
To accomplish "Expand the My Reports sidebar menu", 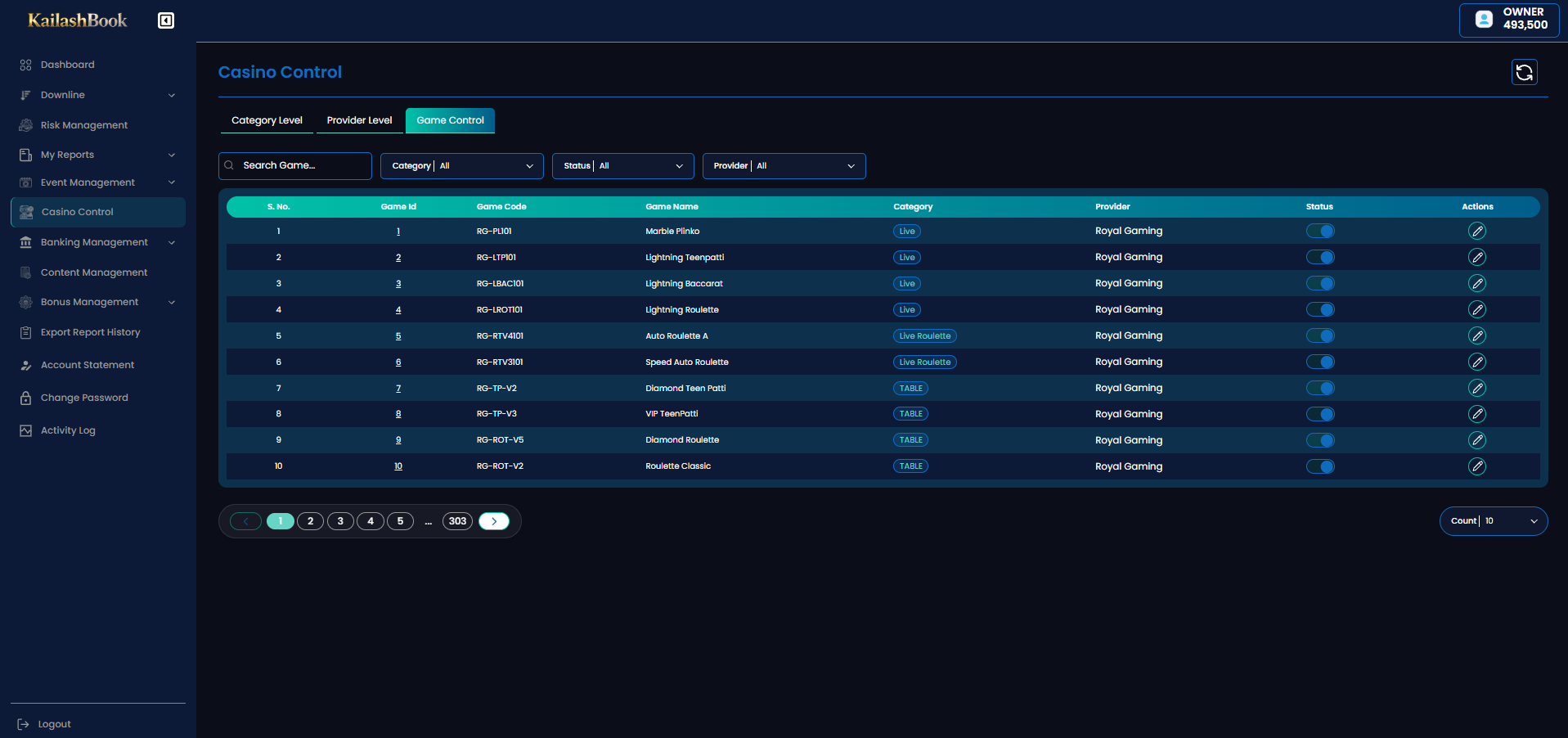I will [172, 155].
